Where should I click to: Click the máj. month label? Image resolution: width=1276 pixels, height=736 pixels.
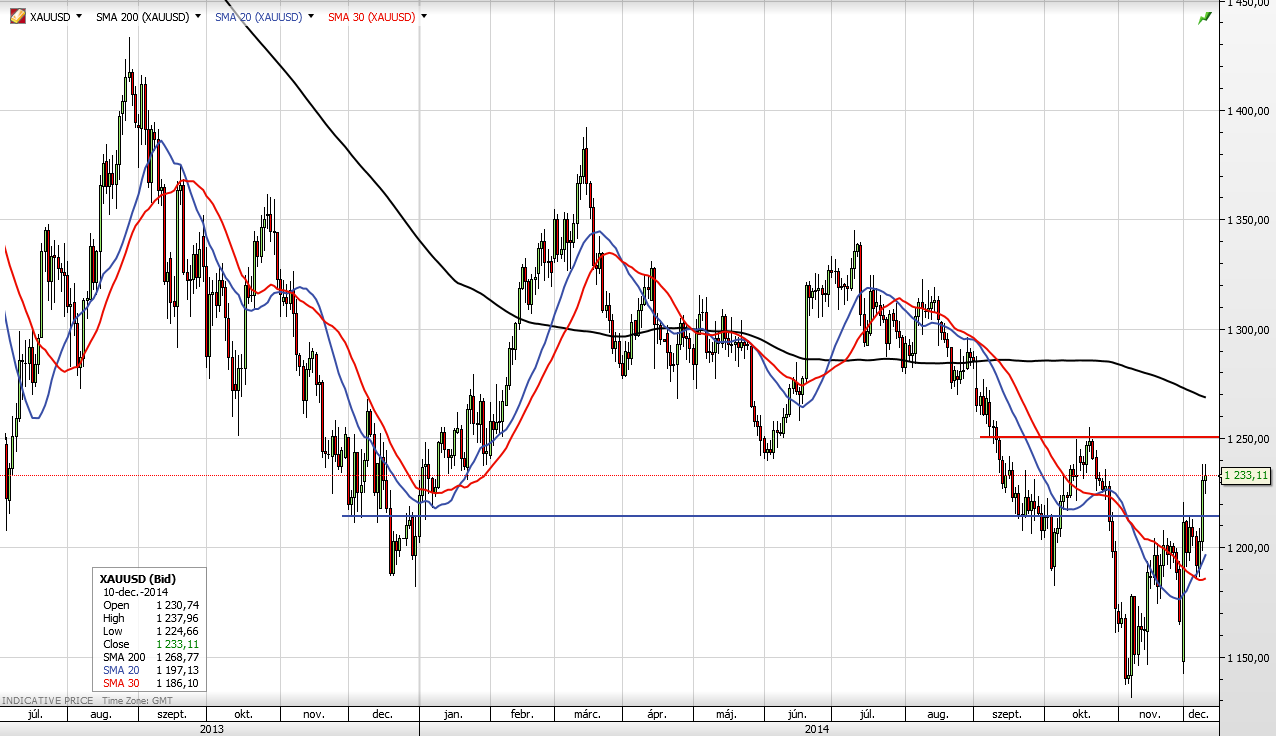(727, 715)
